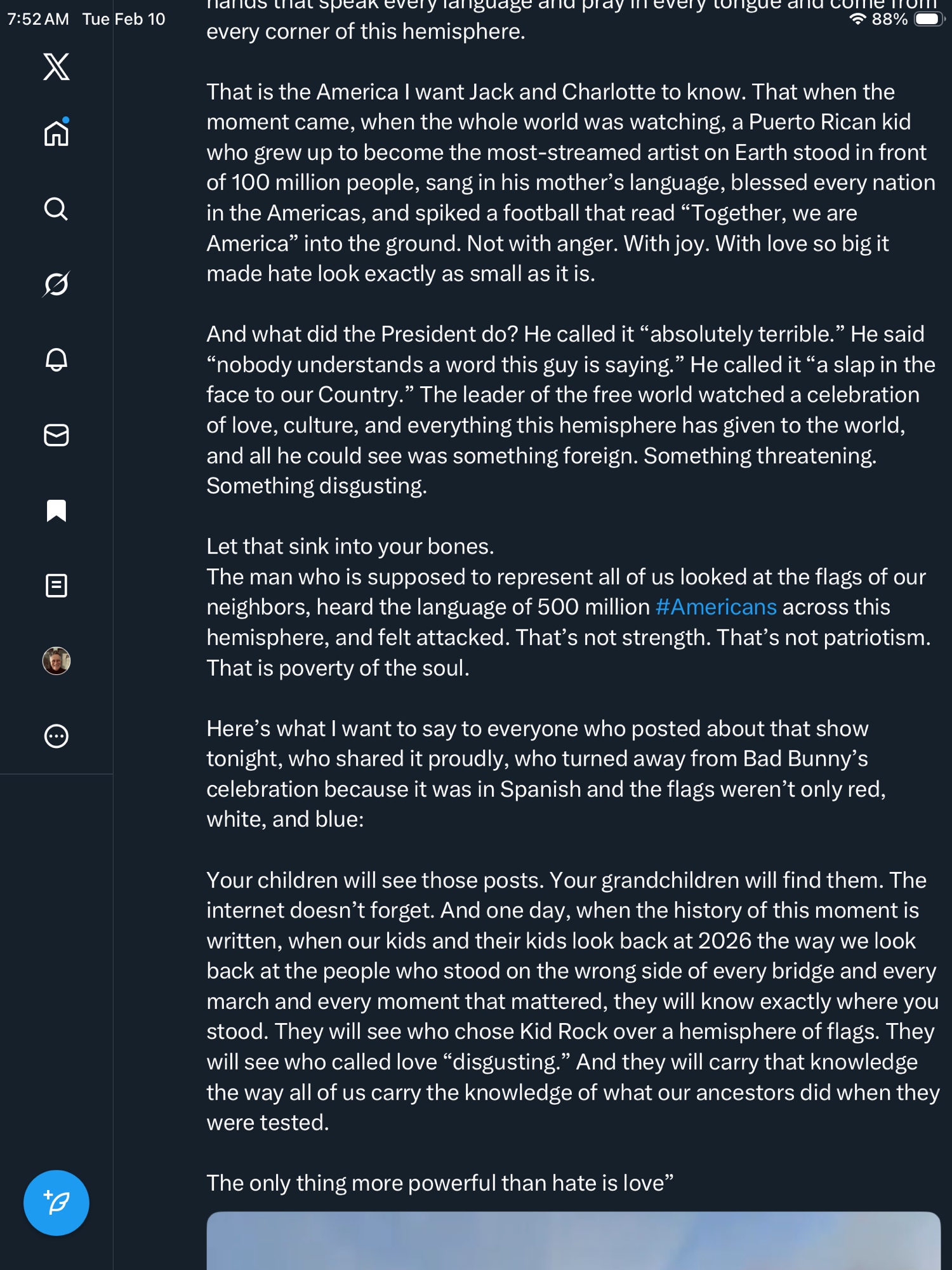Go to the Home timeline

(x=56, y=133)
